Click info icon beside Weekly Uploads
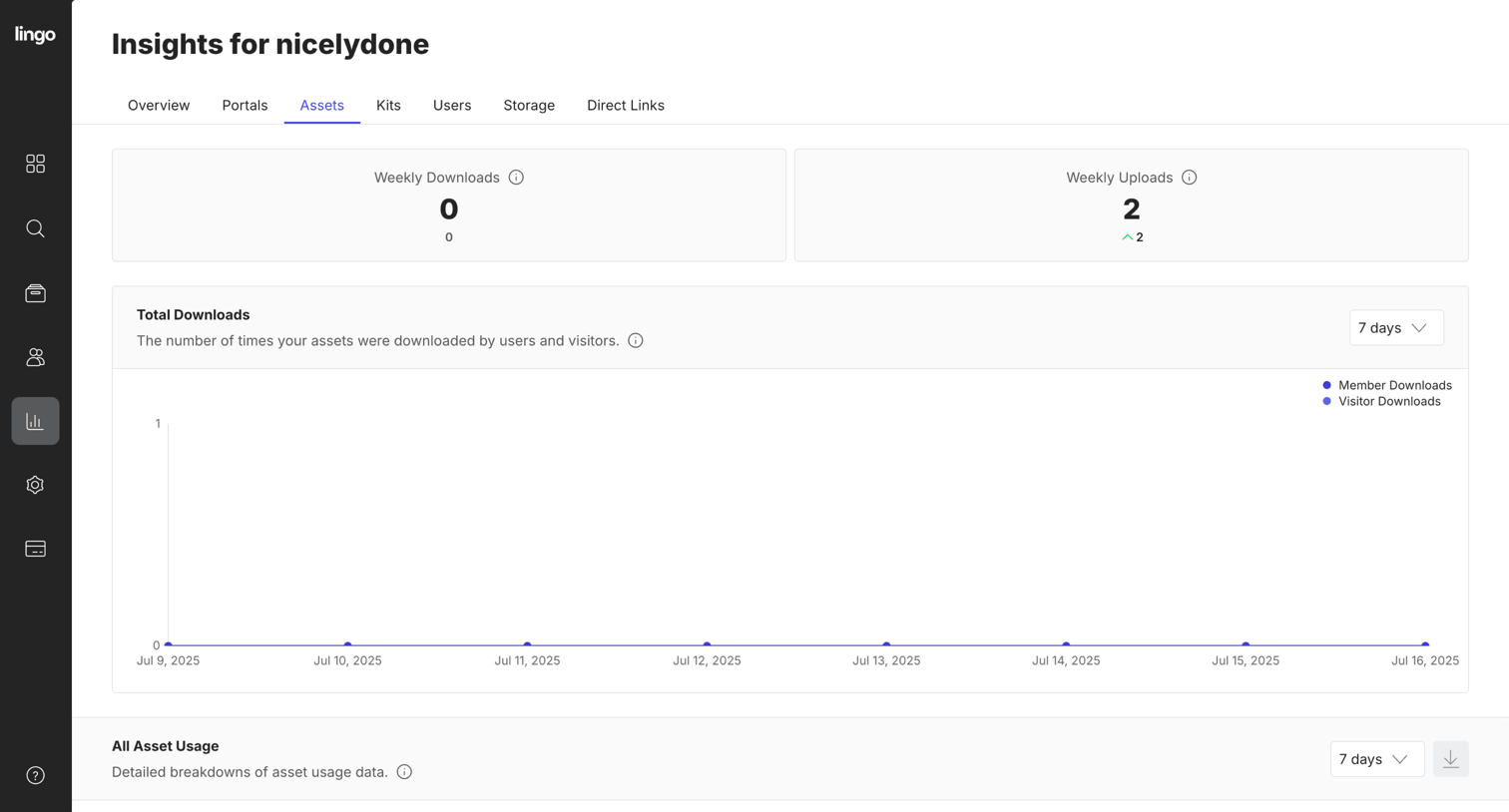 [1189, 178]
